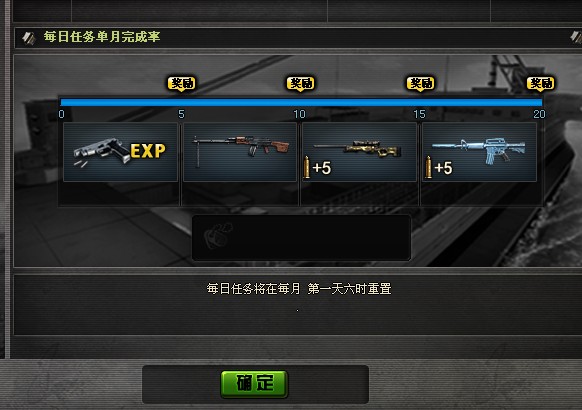Click the 奖励 badge above mark 20
Screen dimensions: 582x410
541,83
